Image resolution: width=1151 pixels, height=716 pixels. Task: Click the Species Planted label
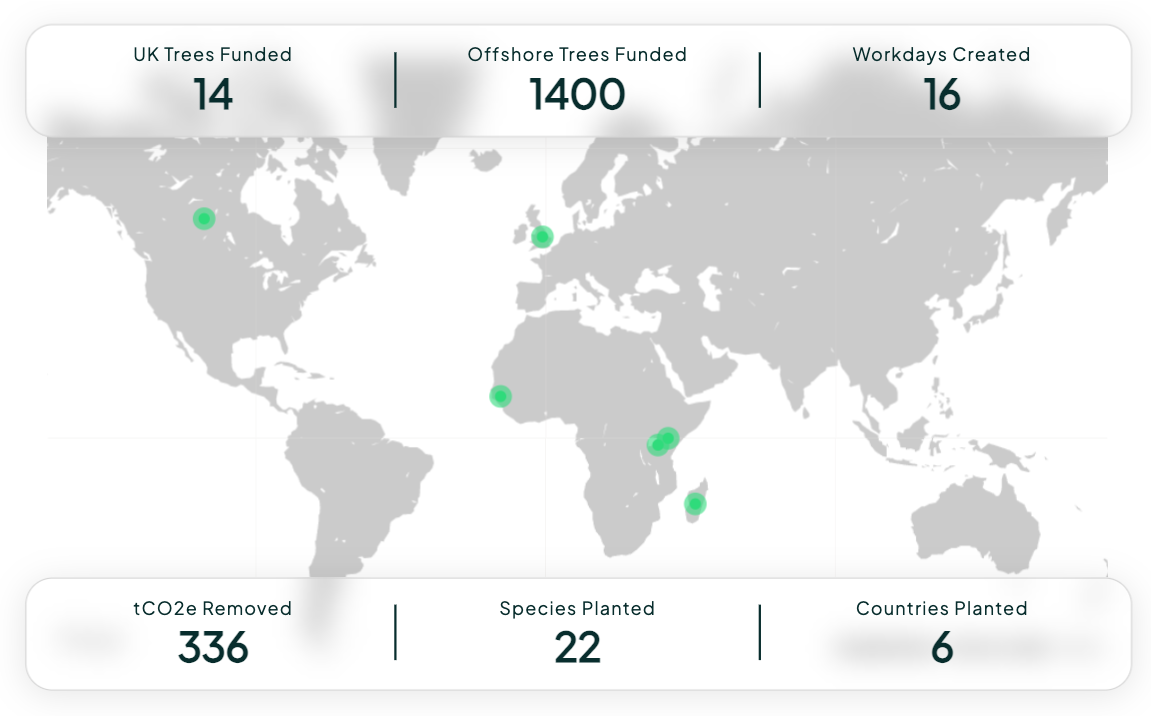pyautogui.click(x=577, y=608)
